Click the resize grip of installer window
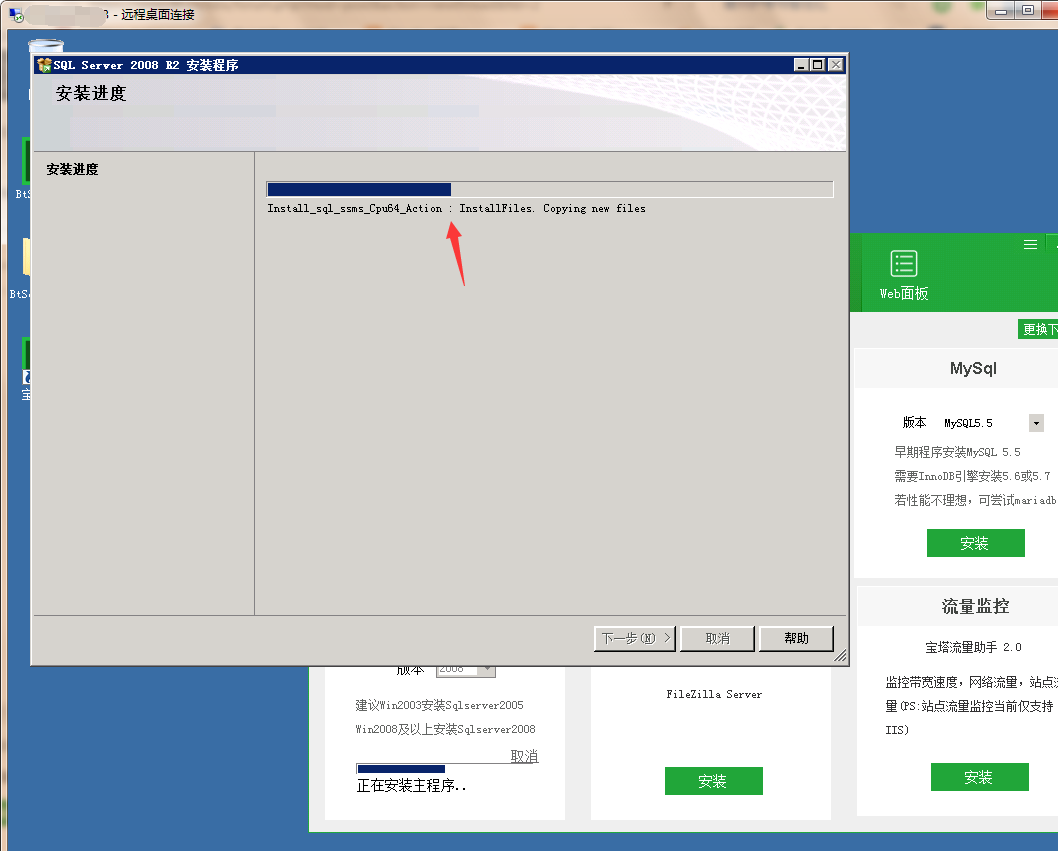 click(840, 656)
